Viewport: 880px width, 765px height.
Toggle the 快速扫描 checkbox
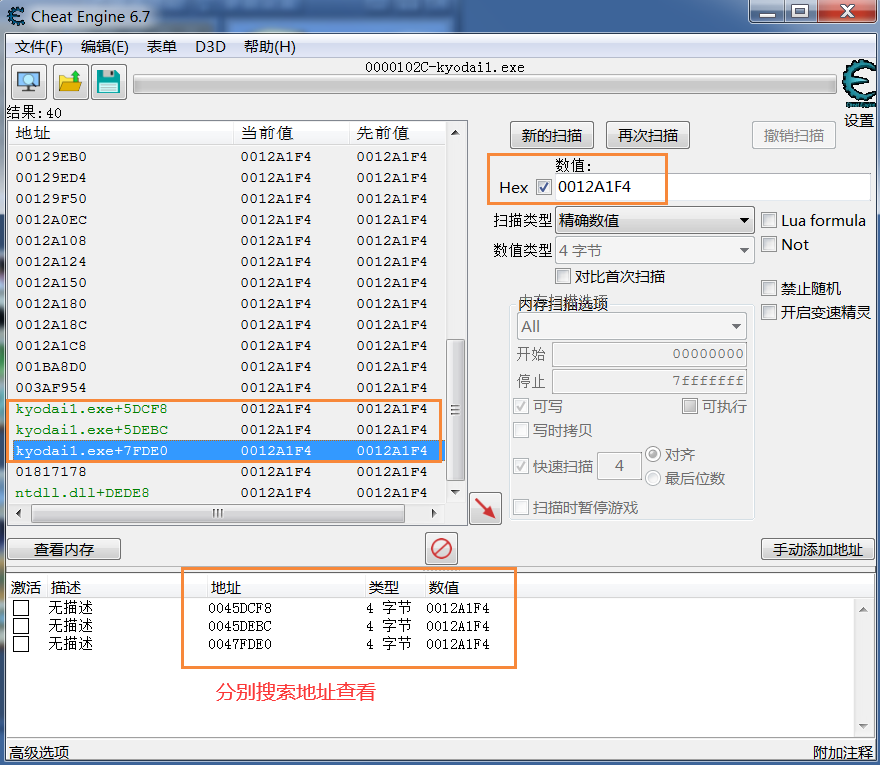(x=521, y=466)
